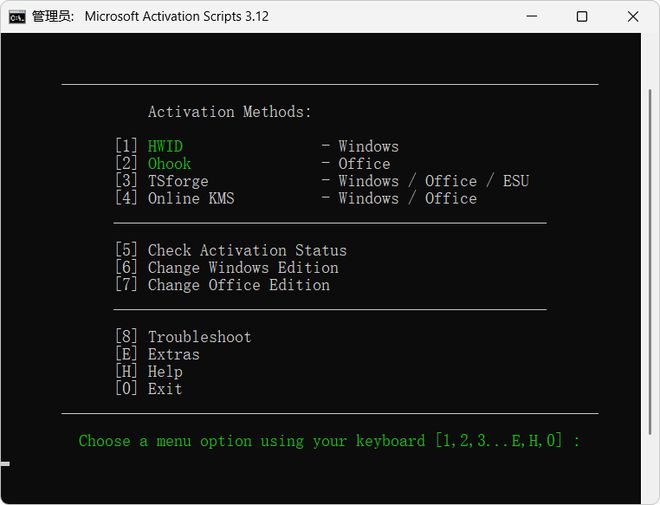Screen dimensions: 660x505
Task: Click the Troubleshoot menu line
Action: coord(184,337)
